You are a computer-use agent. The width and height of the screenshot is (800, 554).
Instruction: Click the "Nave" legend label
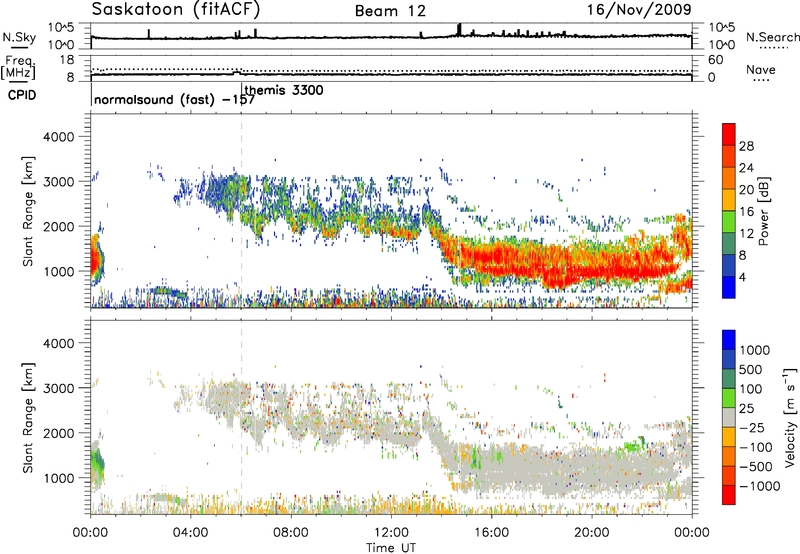coord(761,69)
